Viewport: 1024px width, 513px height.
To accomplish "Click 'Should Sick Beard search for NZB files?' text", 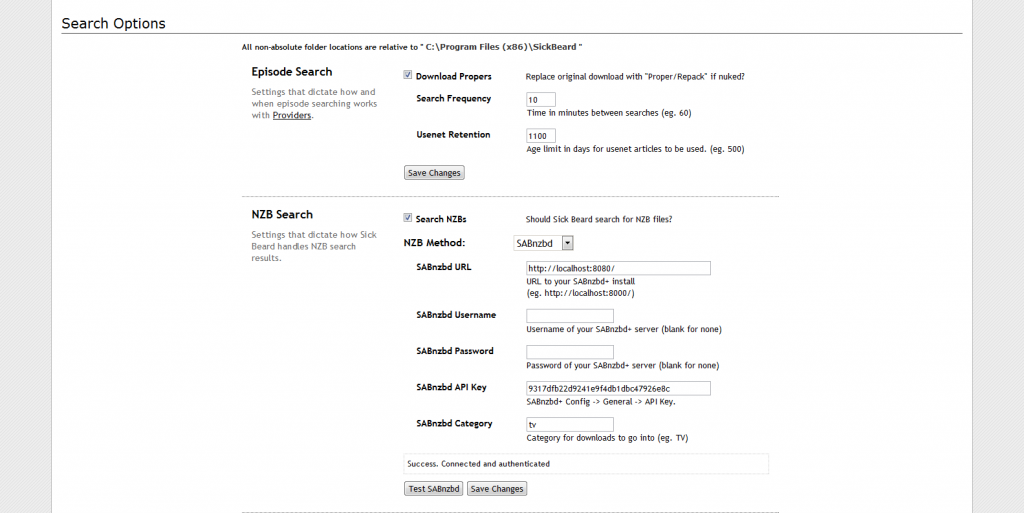I will (599, 219).
